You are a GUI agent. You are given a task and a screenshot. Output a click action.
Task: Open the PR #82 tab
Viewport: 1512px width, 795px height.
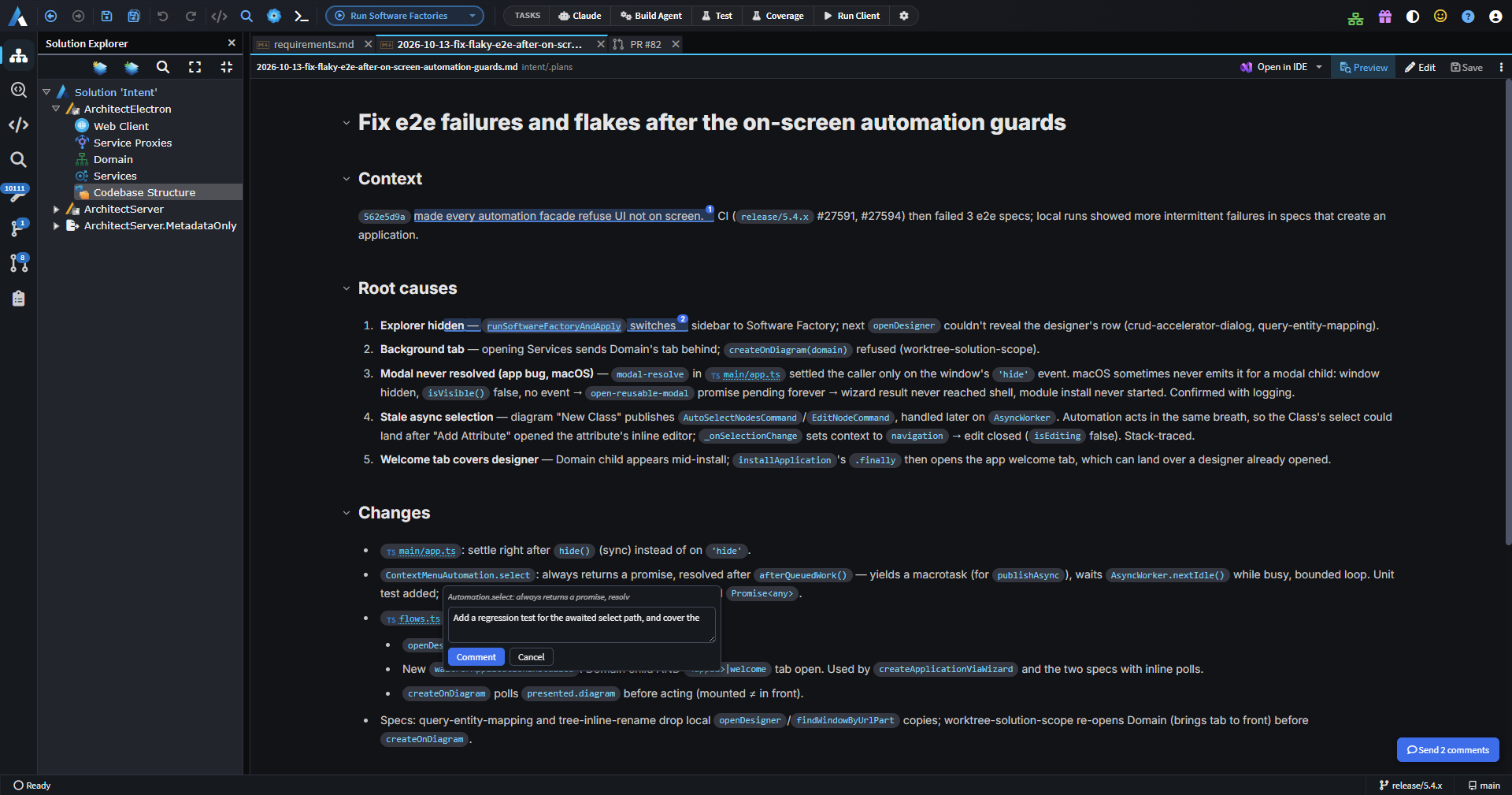[x=646, y=45]
